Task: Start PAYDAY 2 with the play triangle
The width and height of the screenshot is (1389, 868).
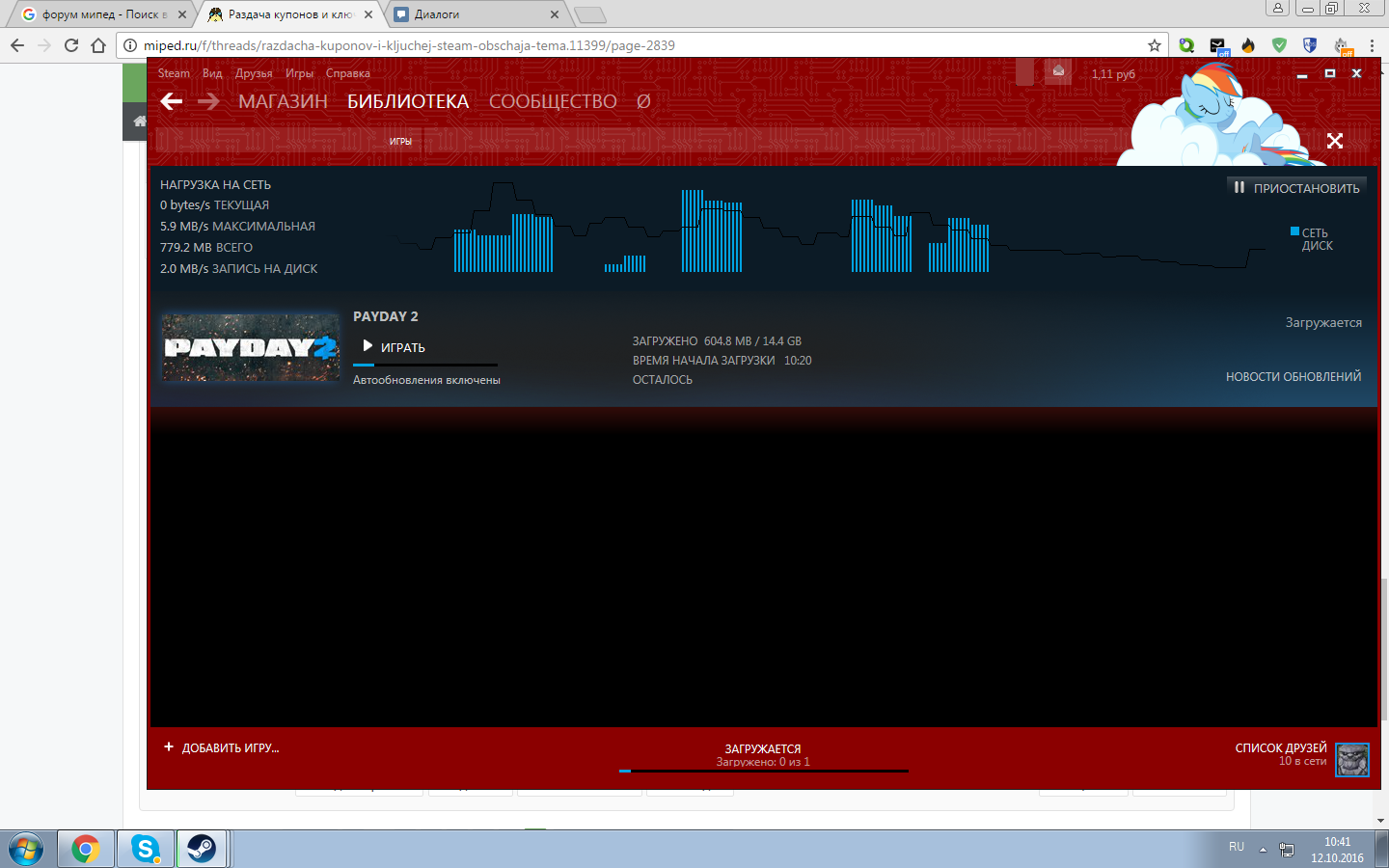Action: pos(368,345)
